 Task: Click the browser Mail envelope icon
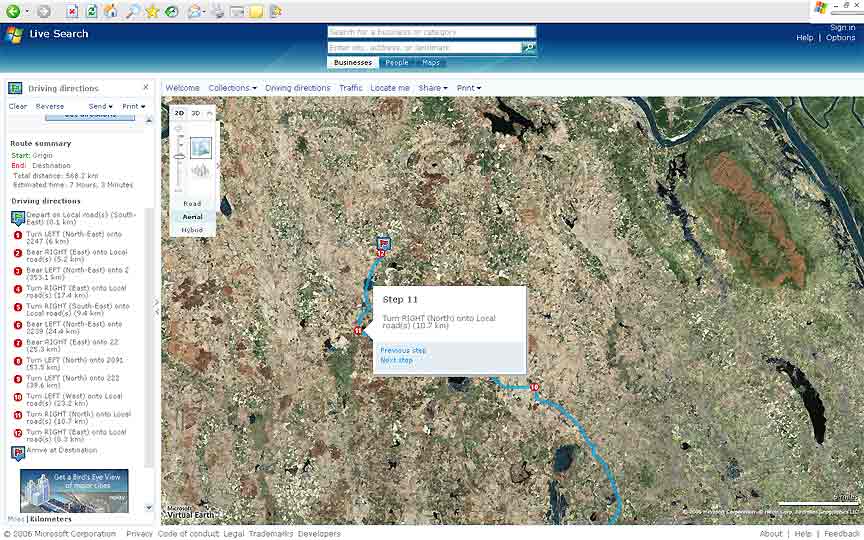point(195,11)
